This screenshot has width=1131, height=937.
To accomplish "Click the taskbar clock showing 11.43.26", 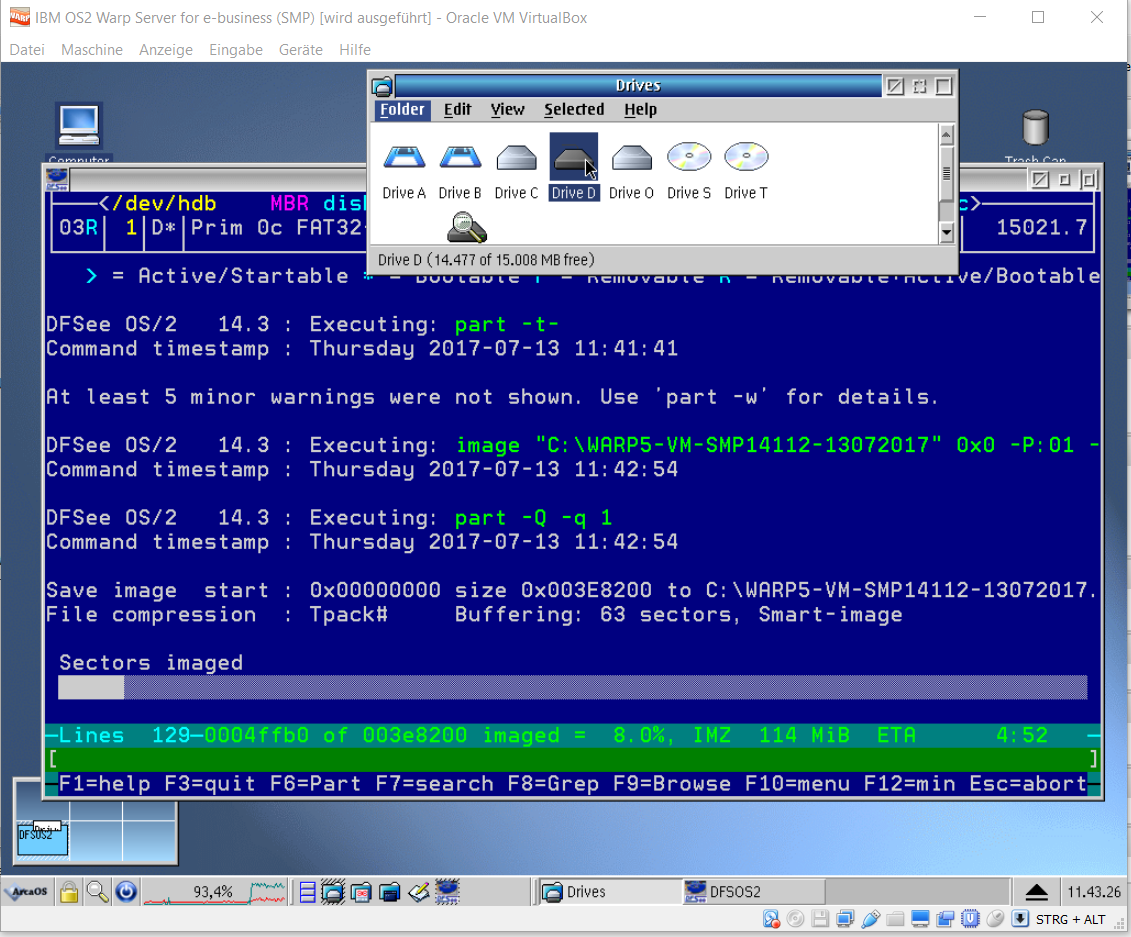I will [1094, 892].
